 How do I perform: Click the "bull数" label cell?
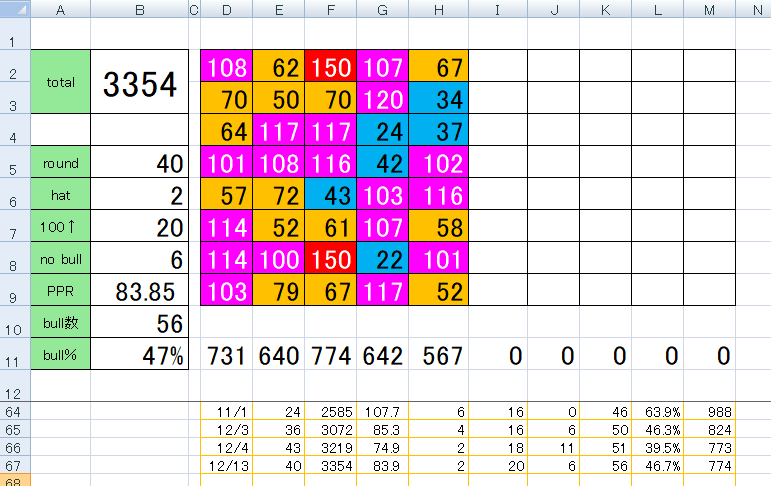tap(60, 322)
